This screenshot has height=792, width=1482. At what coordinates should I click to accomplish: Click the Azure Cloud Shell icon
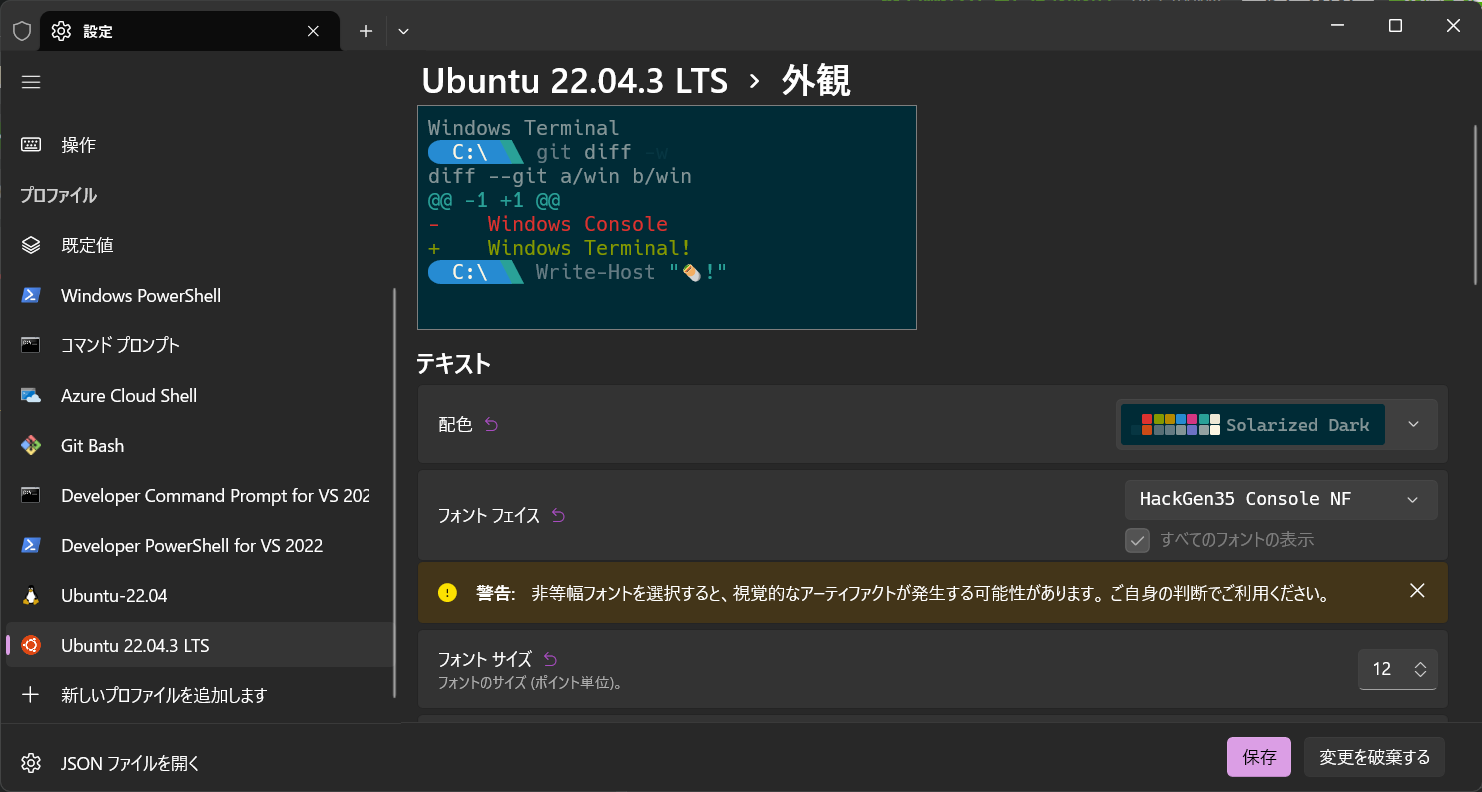coord(31,395)
